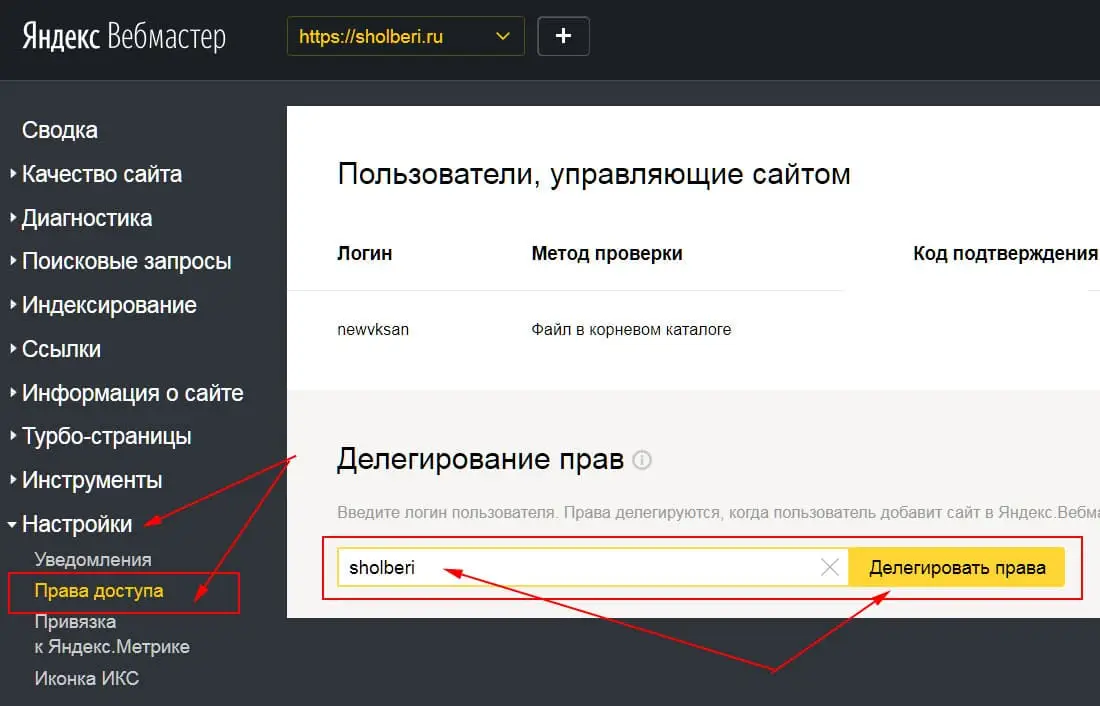Expand Ссылки menu section
Viewport: 1100px width, 706px height.
[x=55, y=349]
